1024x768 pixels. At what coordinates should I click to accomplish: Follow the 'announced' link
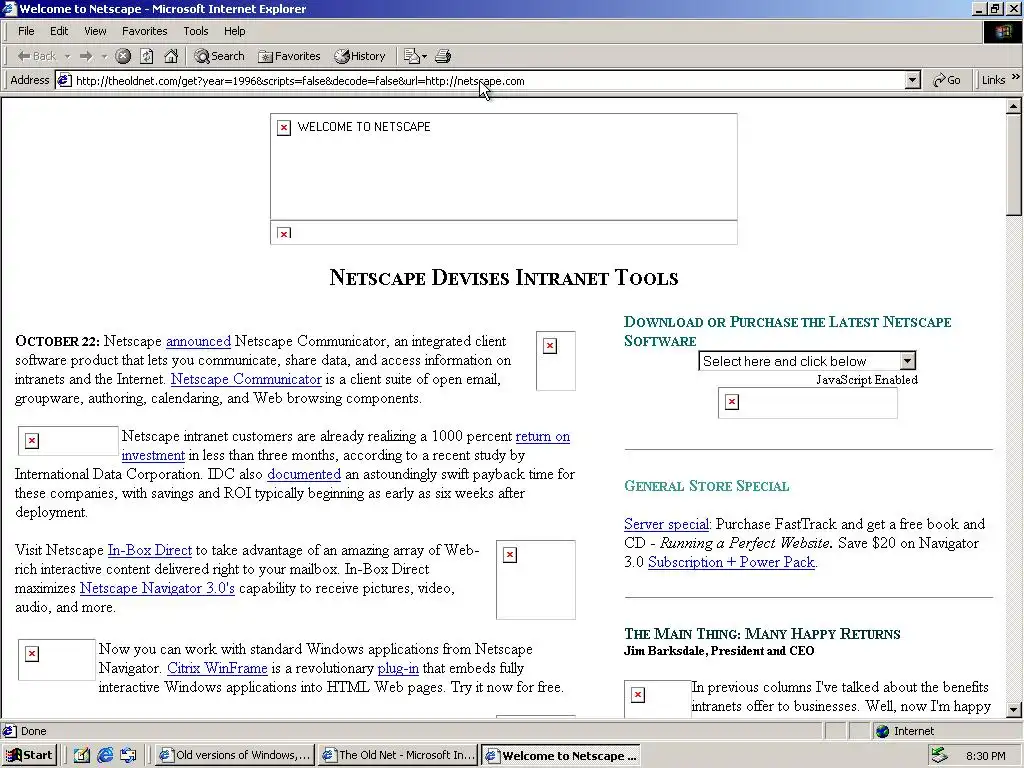click(198, 341)
